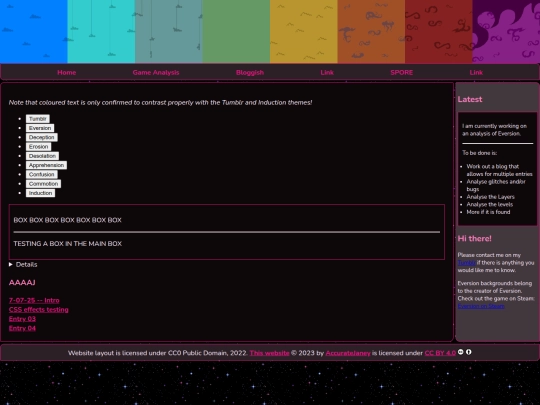Click the Analyse the levels list item
Viewport: 540px width, 405px height.
[x=490, y=205]
